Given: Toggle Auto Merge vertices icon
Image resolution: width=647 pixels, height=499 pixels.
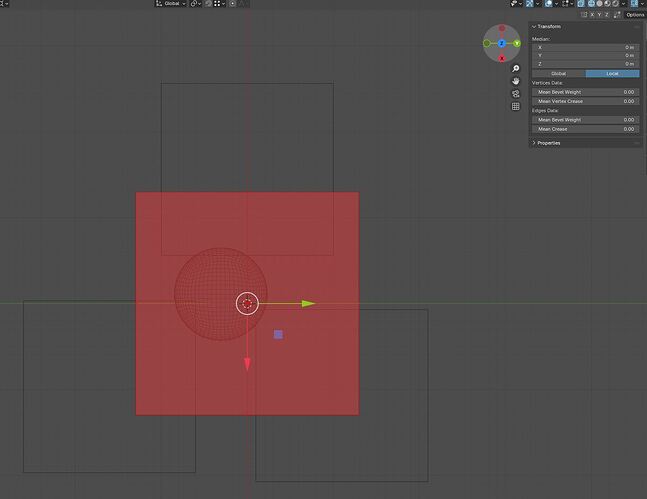Looking at the screenshot, I should click(x=617, y=14).
